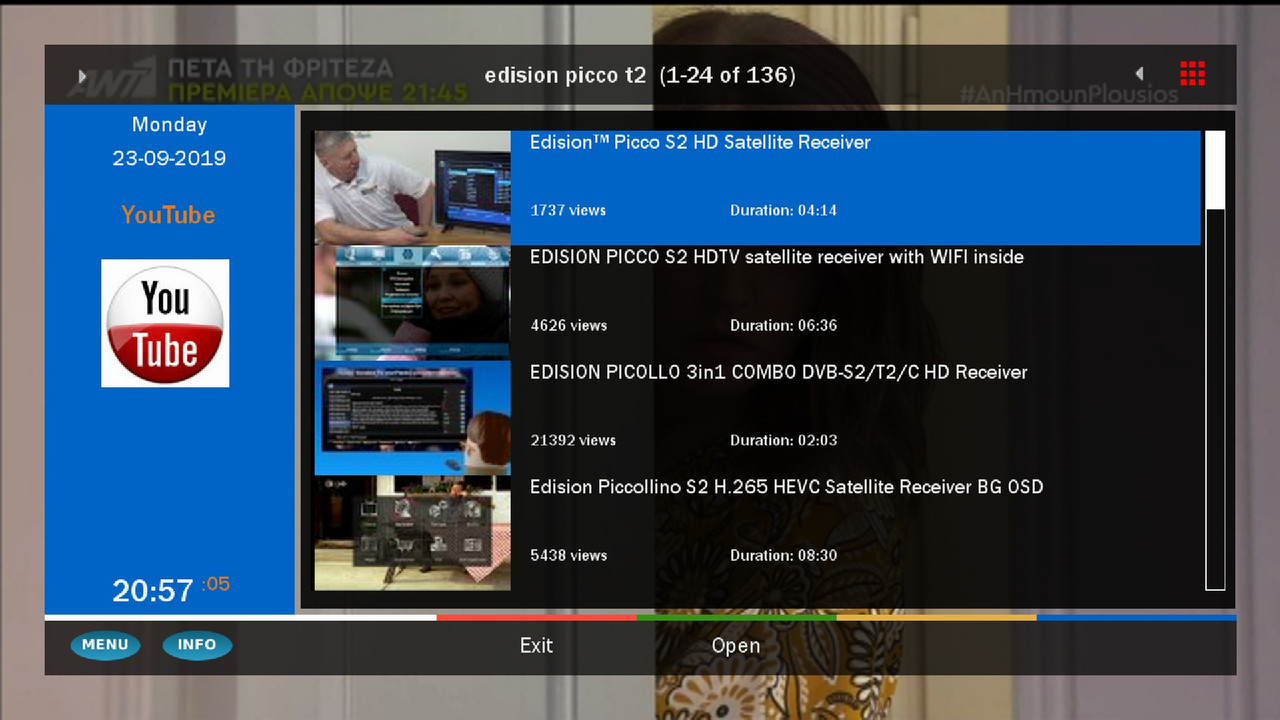Open thumbnail of PICCO S2 HDTV WIFI video
1280x720 pixels.
412,303
